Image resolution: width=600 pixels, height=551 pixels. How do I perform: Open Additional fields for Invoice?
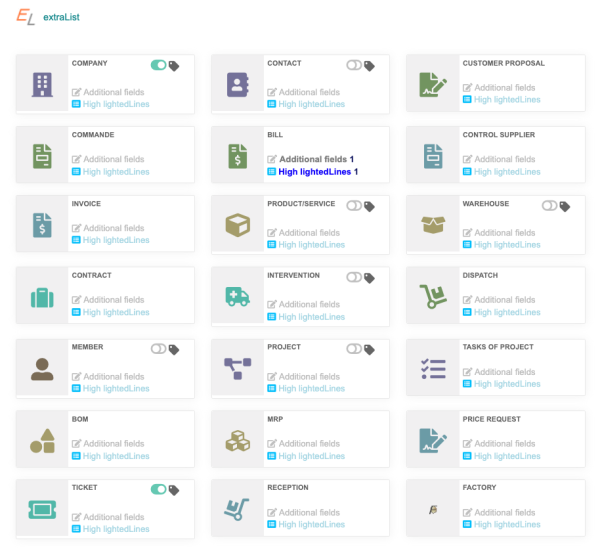tap(114, 228)
